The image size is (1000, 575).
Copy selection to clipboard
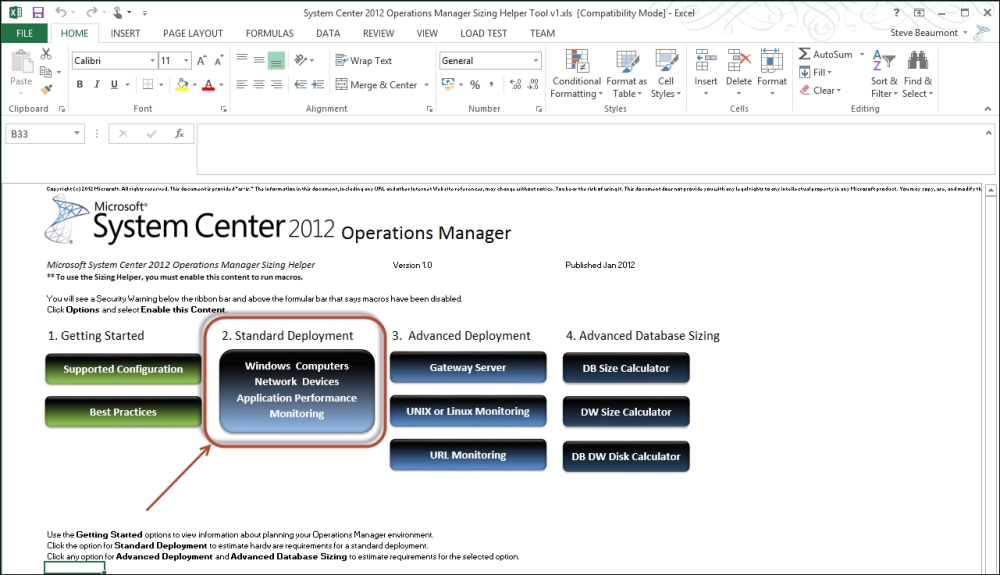45,71
